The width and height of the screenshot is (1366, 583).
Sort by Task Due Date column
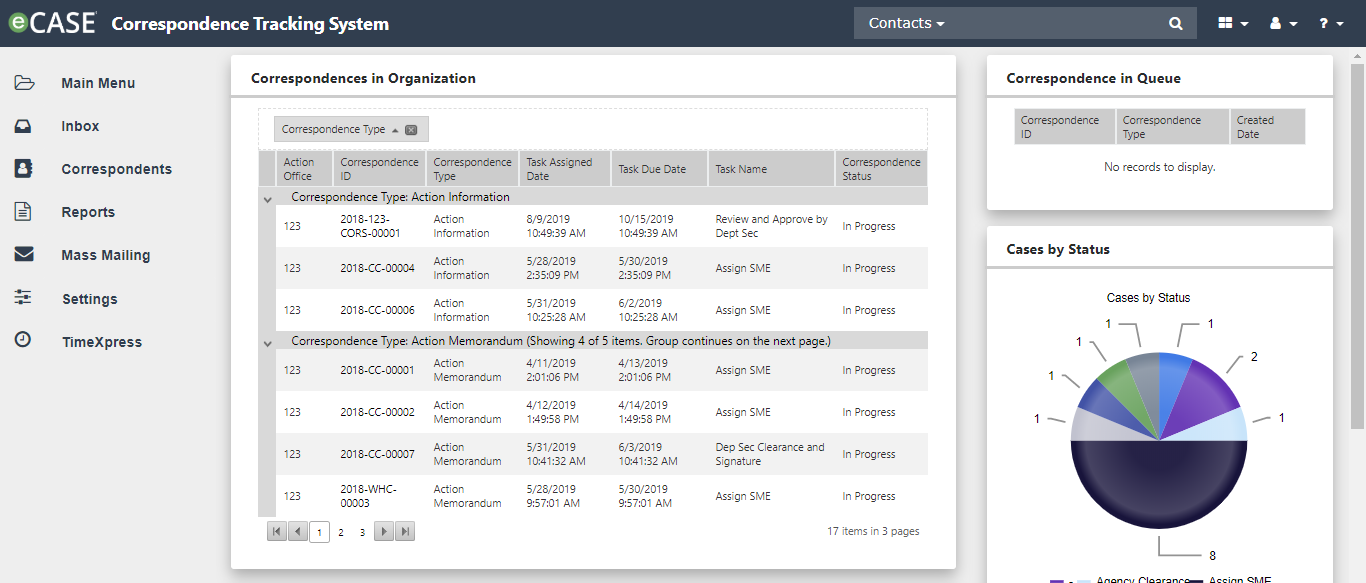[652, 169]
